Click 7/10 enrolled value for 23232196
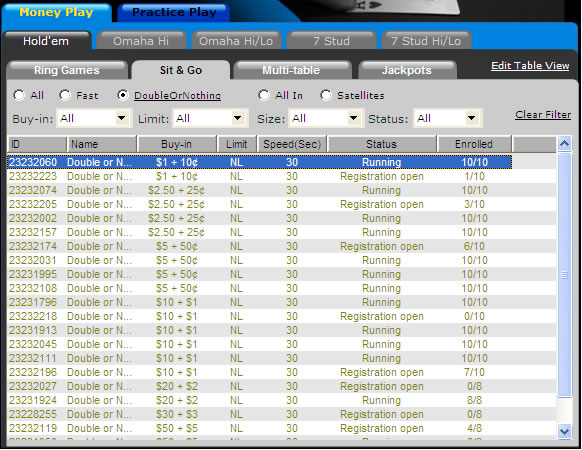 click(474, 372)
